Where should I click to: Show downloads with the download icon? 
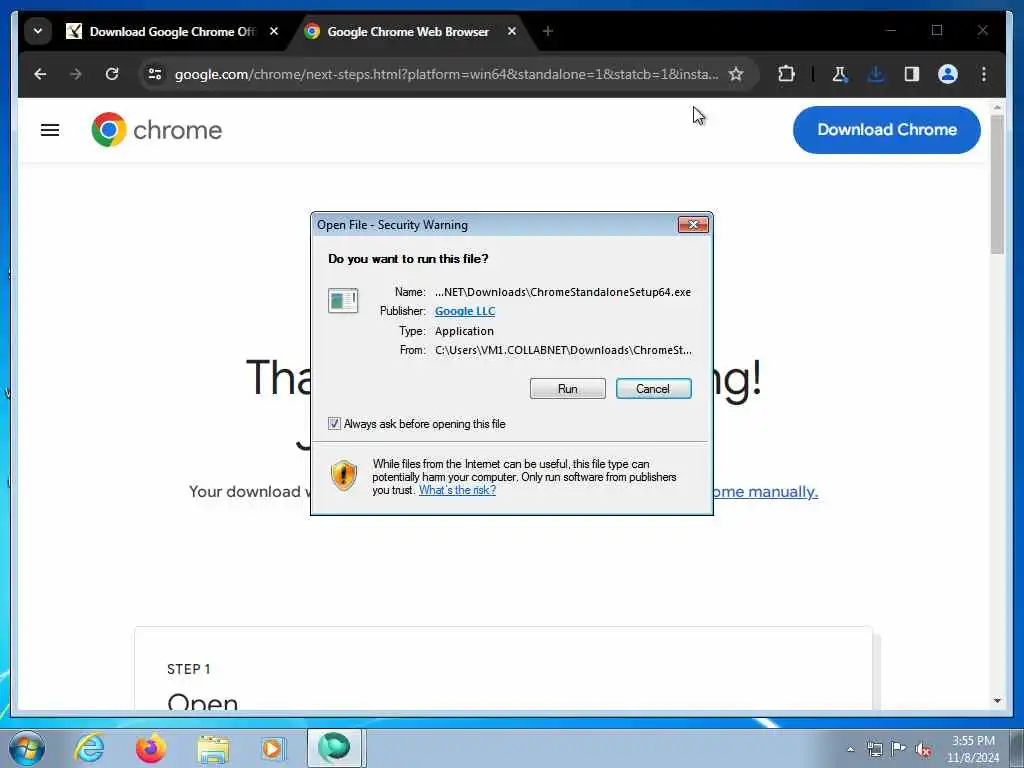tap(876, 74)
